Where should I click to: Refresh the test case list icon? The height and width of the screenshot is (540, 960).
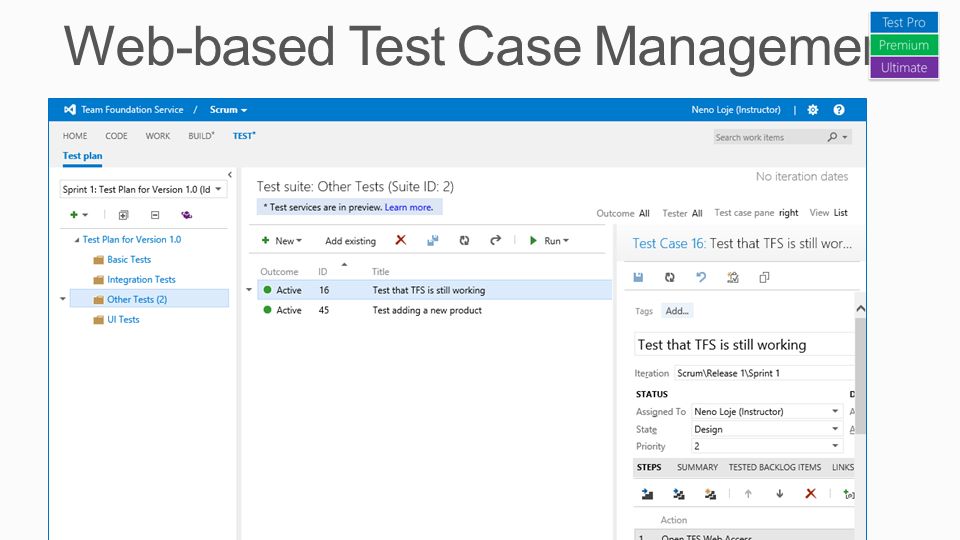(464, 241)
